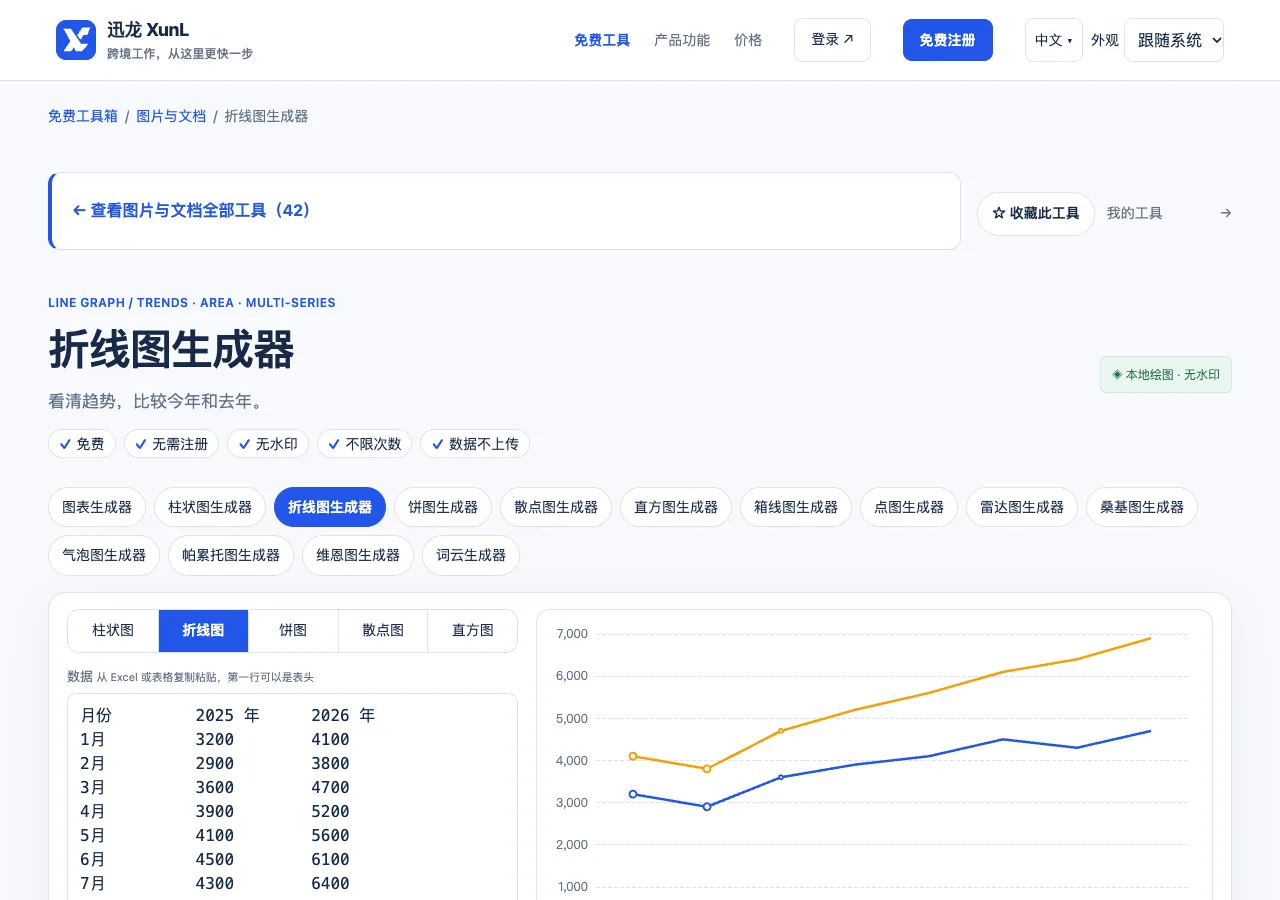1280x900 pixels.
Task: Click the 7,000 y-axis label
Action: point(572,634)
